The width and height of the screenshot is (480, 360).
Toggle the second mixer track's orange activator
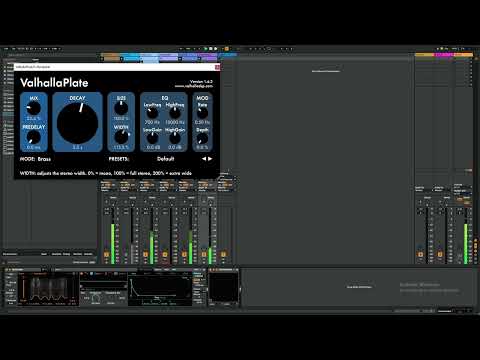click(145, 254)
